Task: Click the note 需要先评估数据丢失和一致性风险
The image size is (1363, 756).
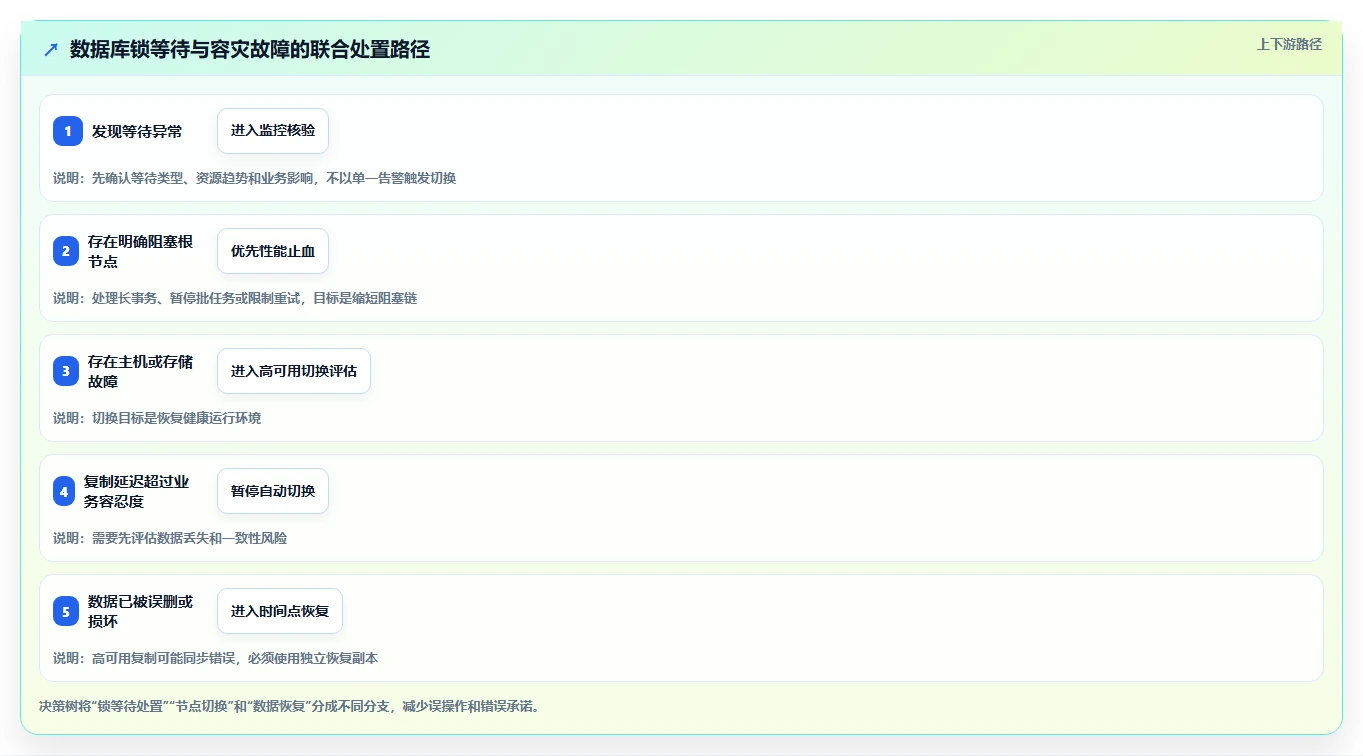Action: [x=170, y=538]
